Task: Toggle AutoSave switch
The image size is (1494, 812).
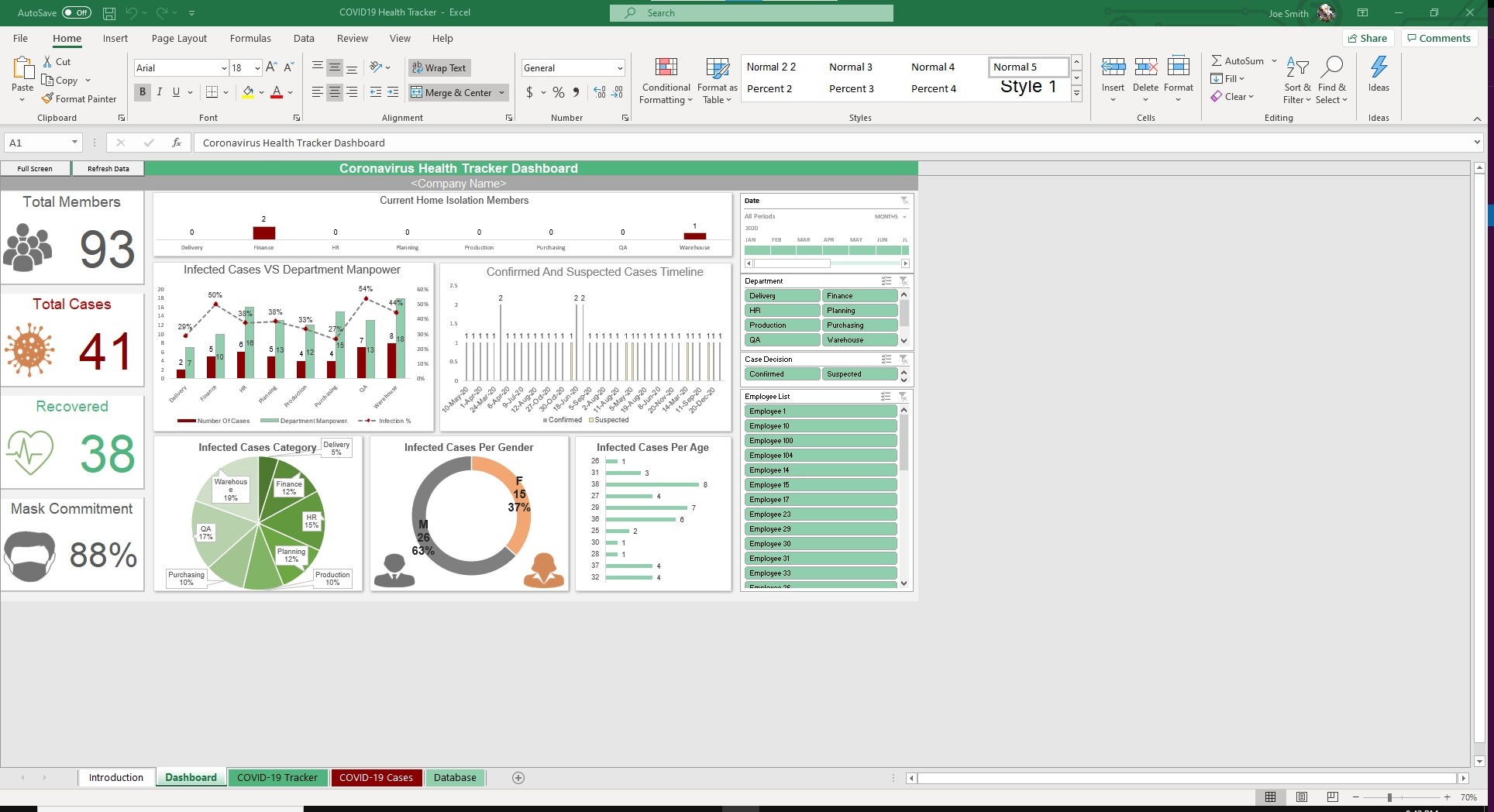Action: [x=77, y=12]
